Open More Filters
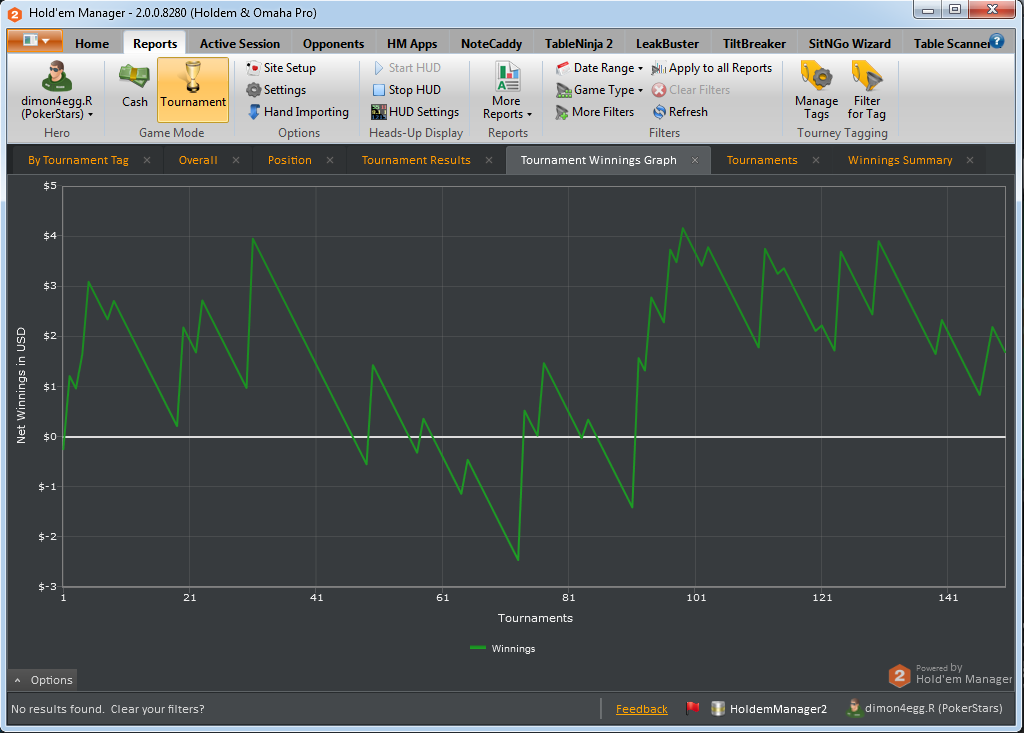The height and width of the screenshot is (733, 1024). (594, 112)
